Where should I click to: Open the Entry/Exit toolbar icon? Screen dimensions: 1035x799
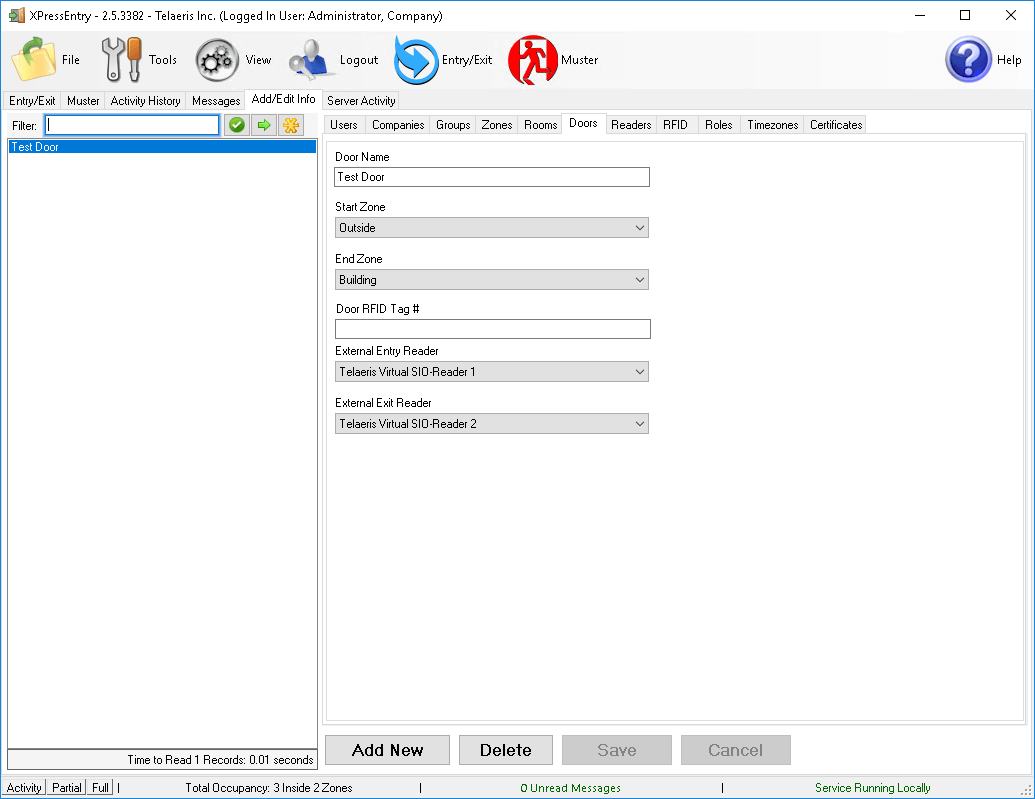[417, 60]
